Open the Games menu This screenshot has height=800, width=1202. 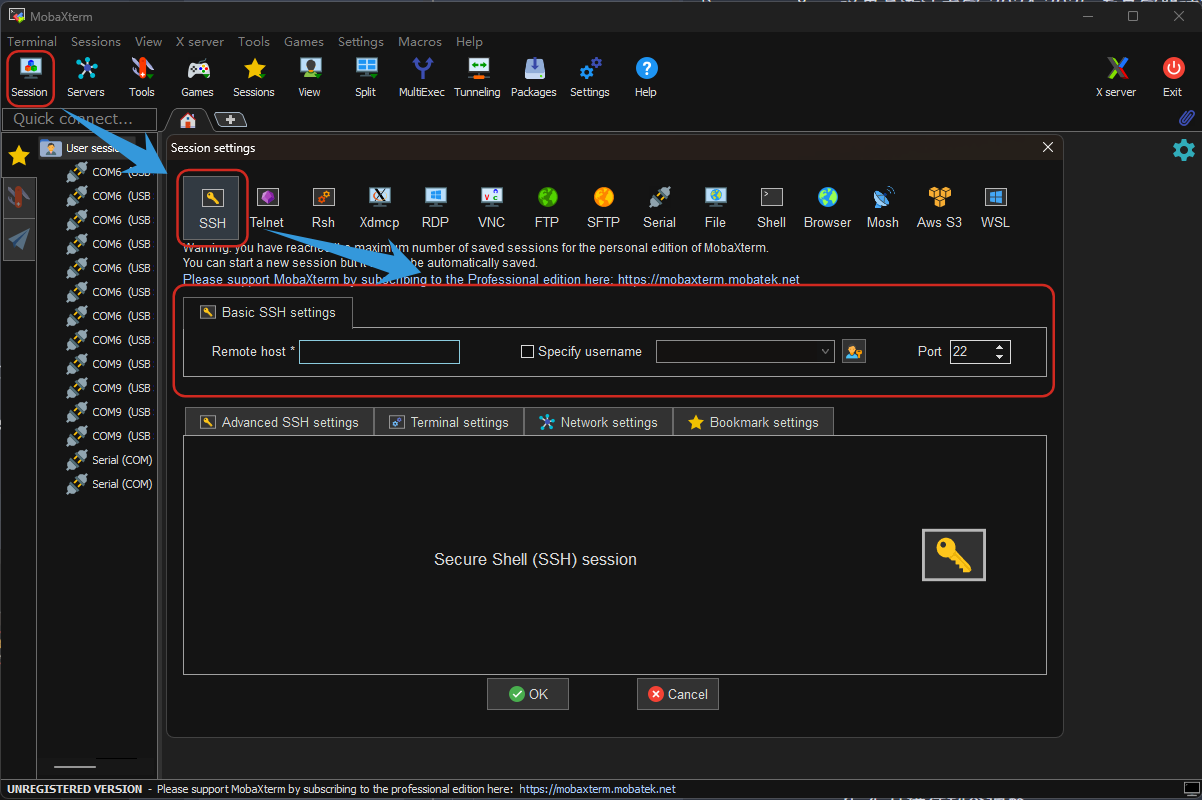(304, 42)
